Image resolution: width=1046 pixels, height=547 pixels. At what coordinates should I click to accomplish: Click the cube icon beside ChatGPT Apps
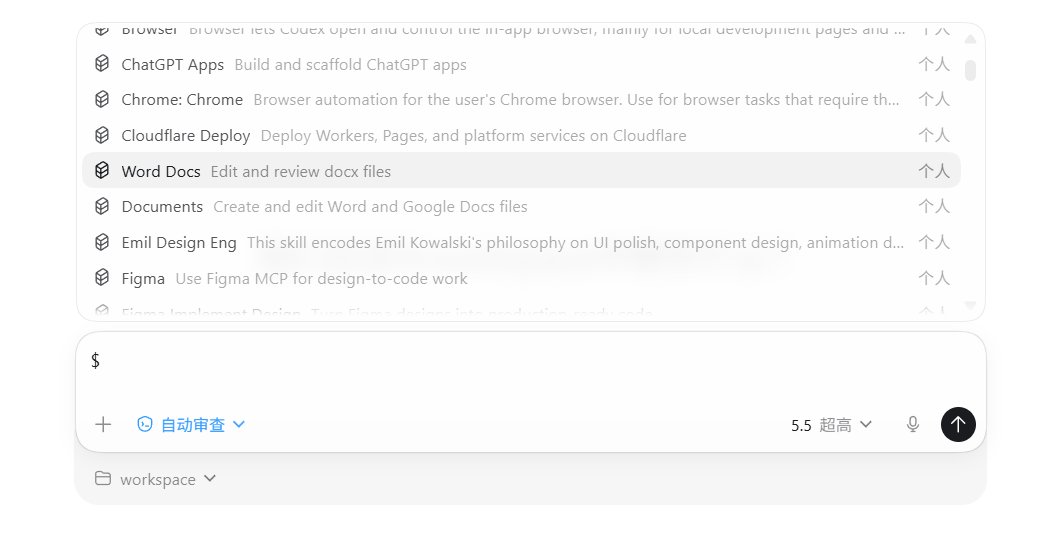click(x=101, y=64)
